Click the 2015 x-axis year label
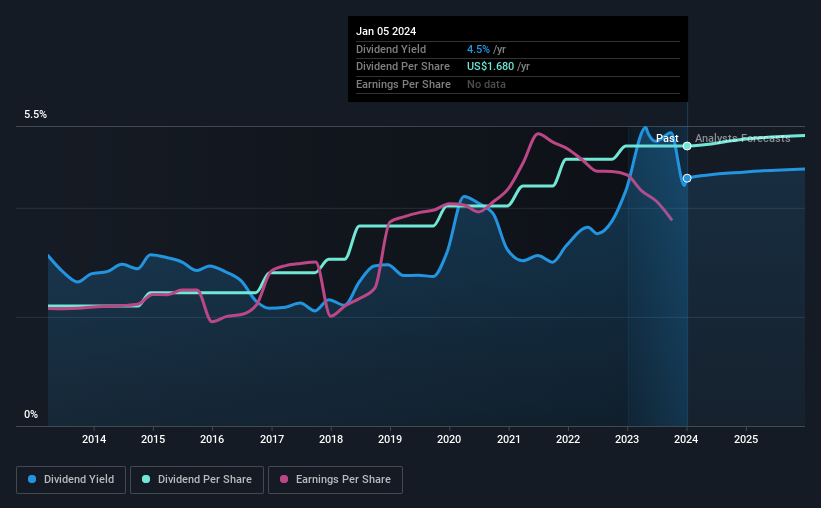Image resolution: width=821 pixels, height=508 pixels. point(153,439)
